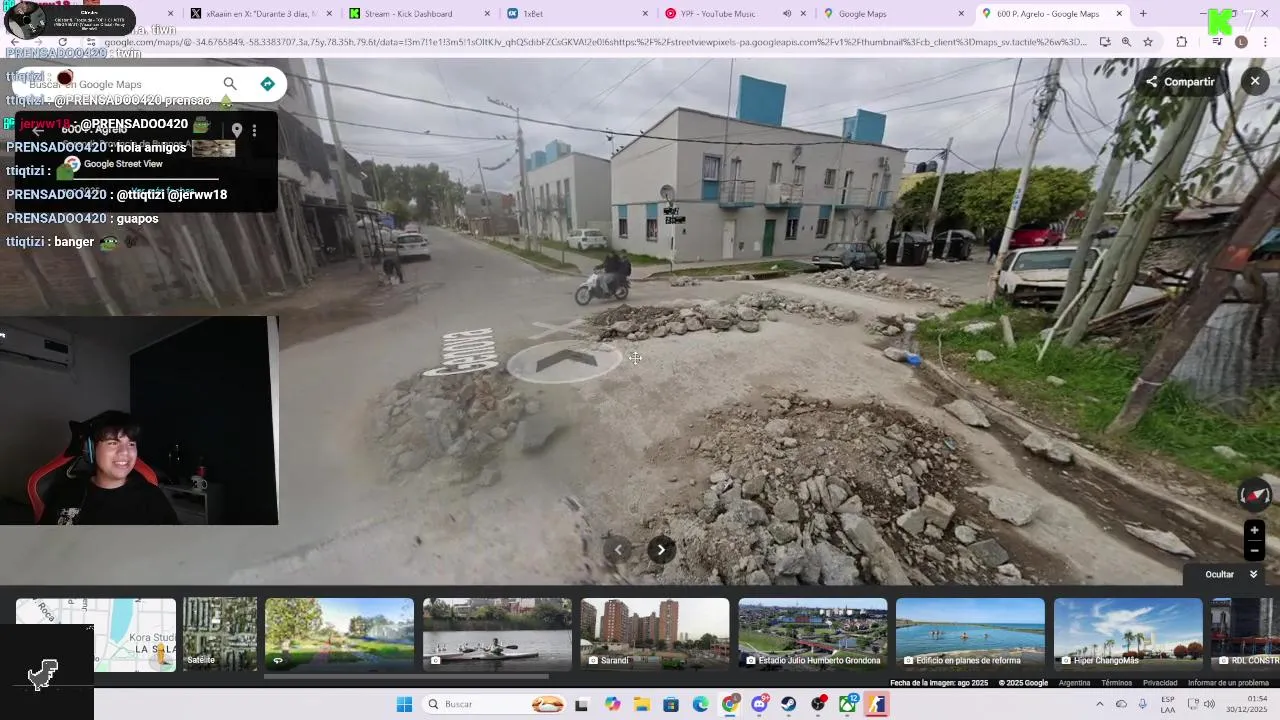This screenshot has height=720, width=1280.
Task: Click the red compass control
Action: point(1254,494)
